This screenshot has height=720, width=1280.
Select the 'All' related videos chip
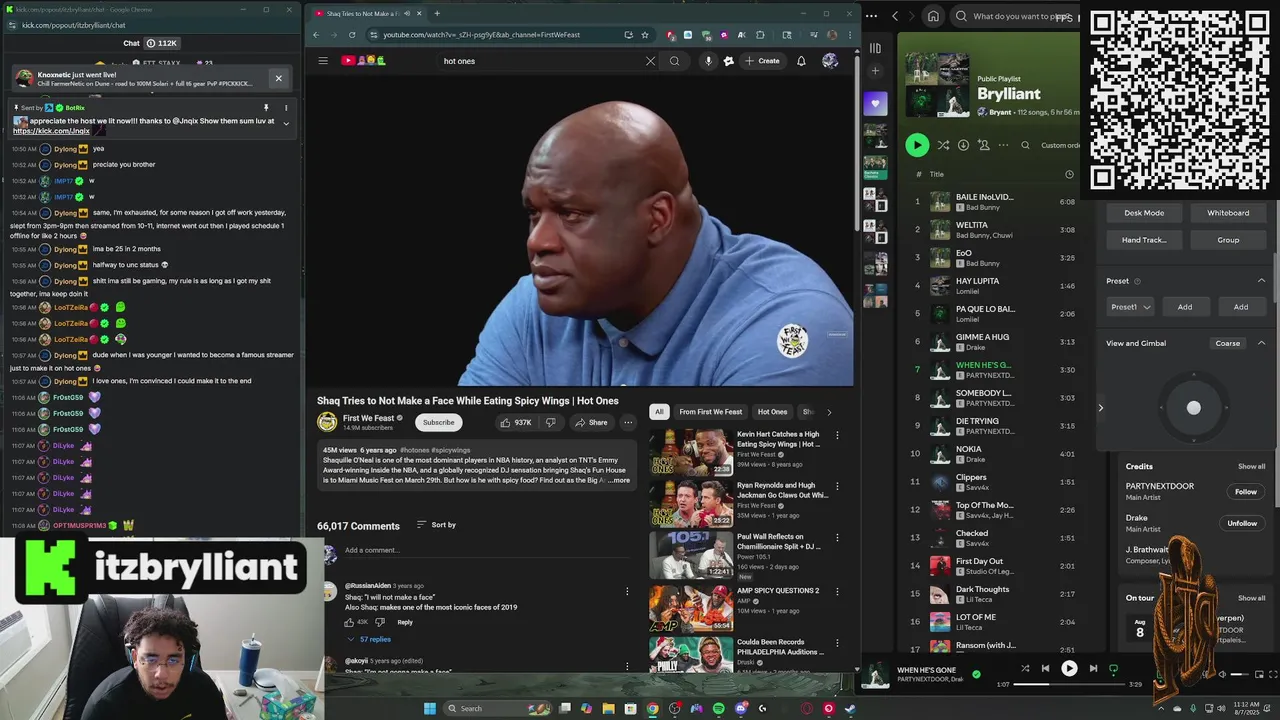(658, 412)
